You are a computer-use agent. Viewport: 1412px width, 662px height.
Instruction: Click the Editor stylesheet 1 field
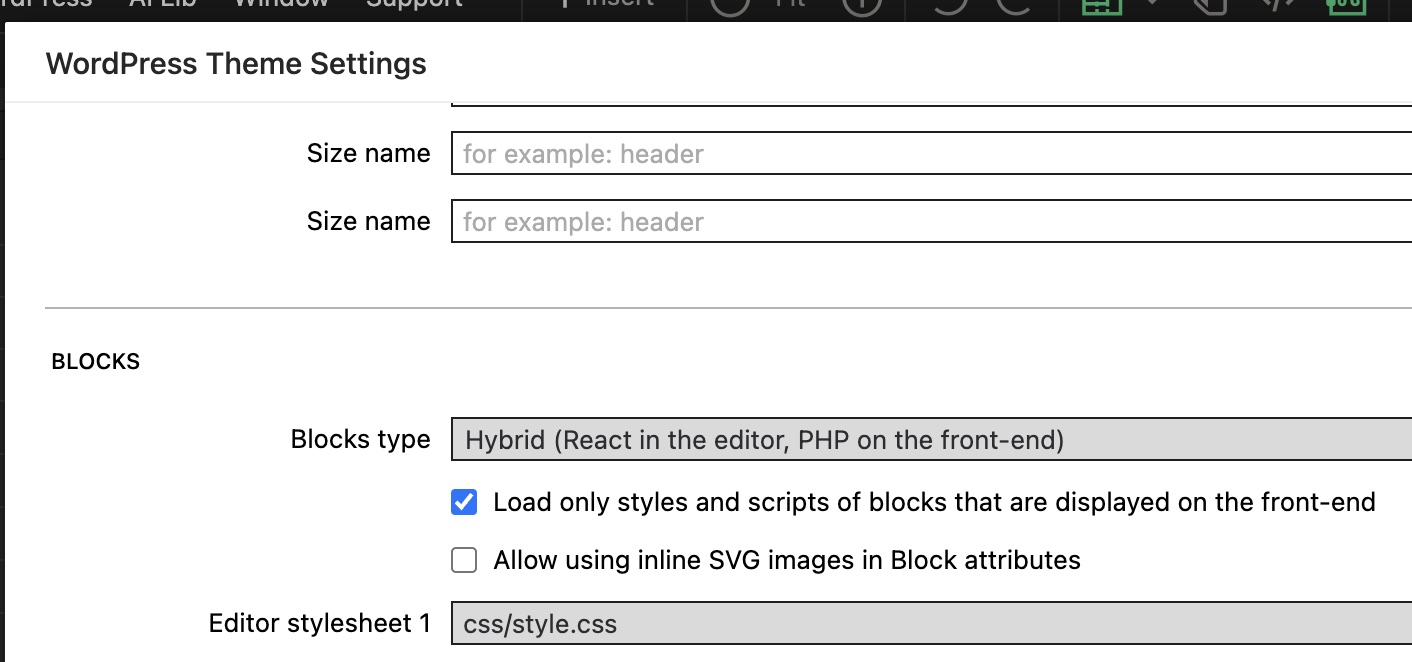(931, 624)
